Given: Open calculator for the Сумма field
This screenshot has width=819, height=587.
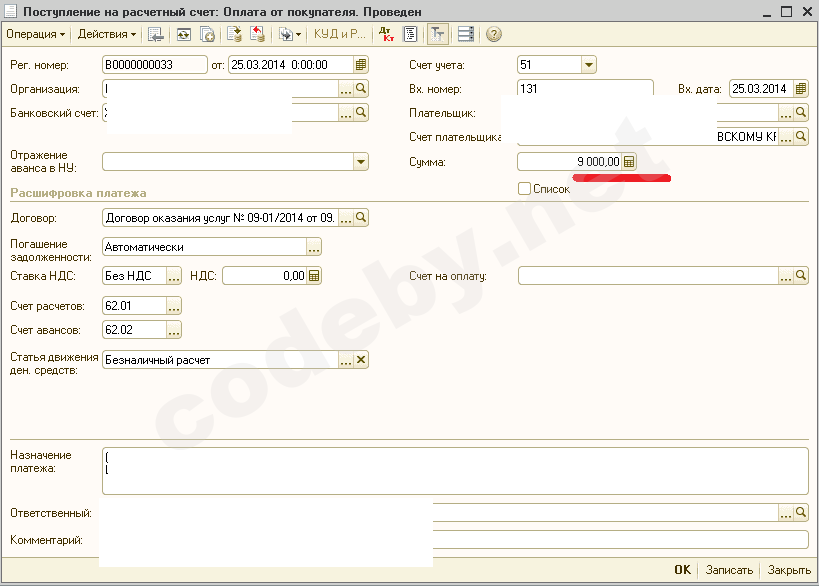Looking at the screenshot, I should click(629, 162).
